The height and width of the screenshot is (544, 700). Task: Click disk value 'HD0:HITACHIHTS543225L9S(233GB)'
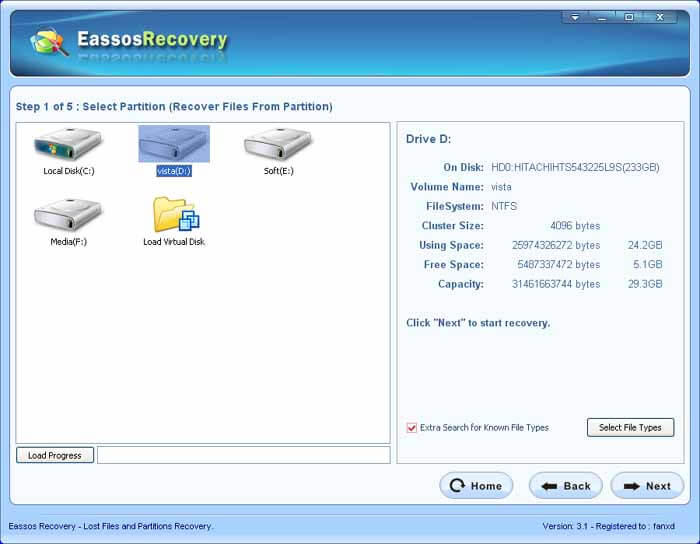click(575, 167)
